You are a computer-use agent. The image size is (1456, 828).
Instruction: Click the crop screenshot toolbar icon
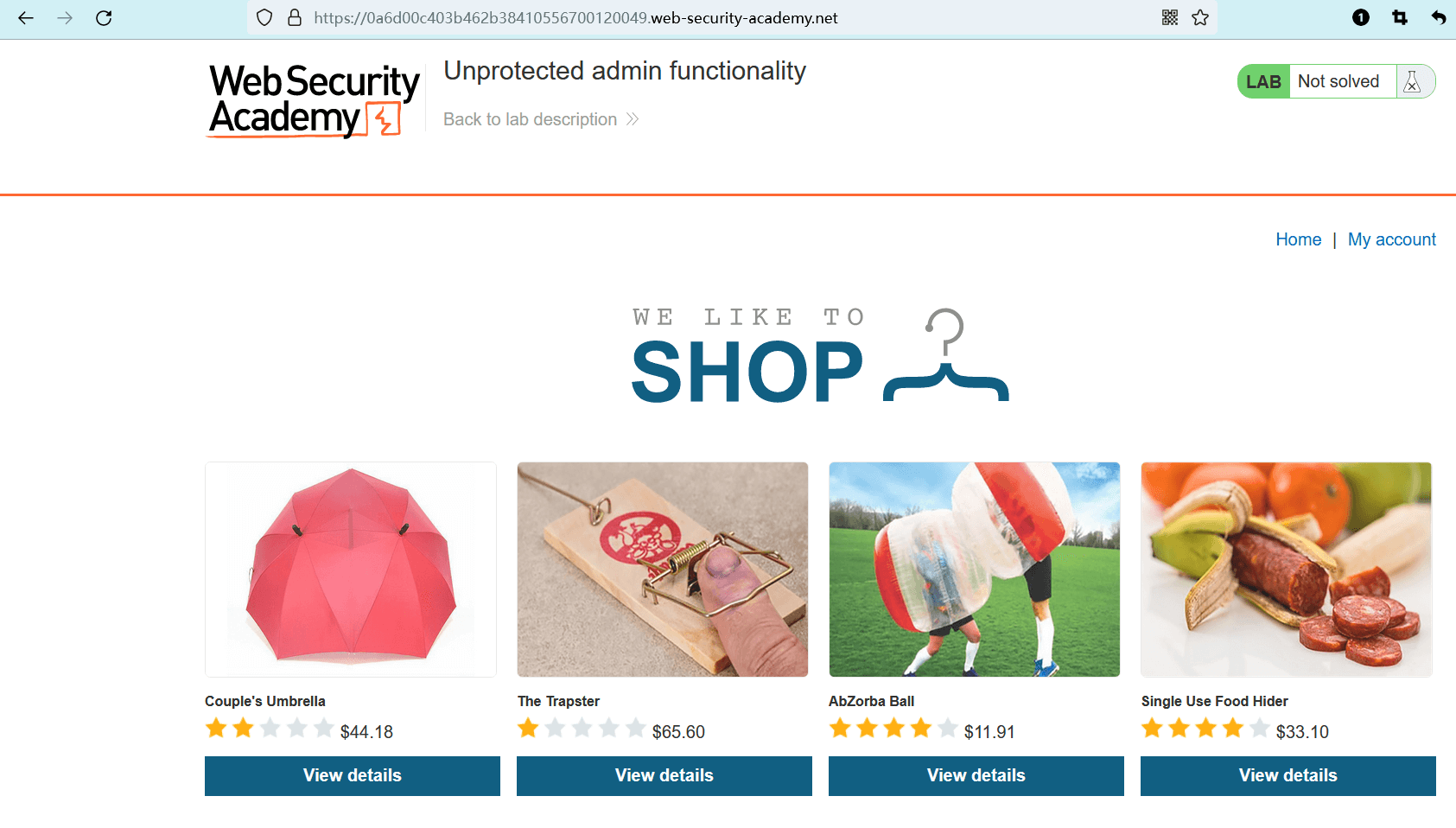(1400, 17)
